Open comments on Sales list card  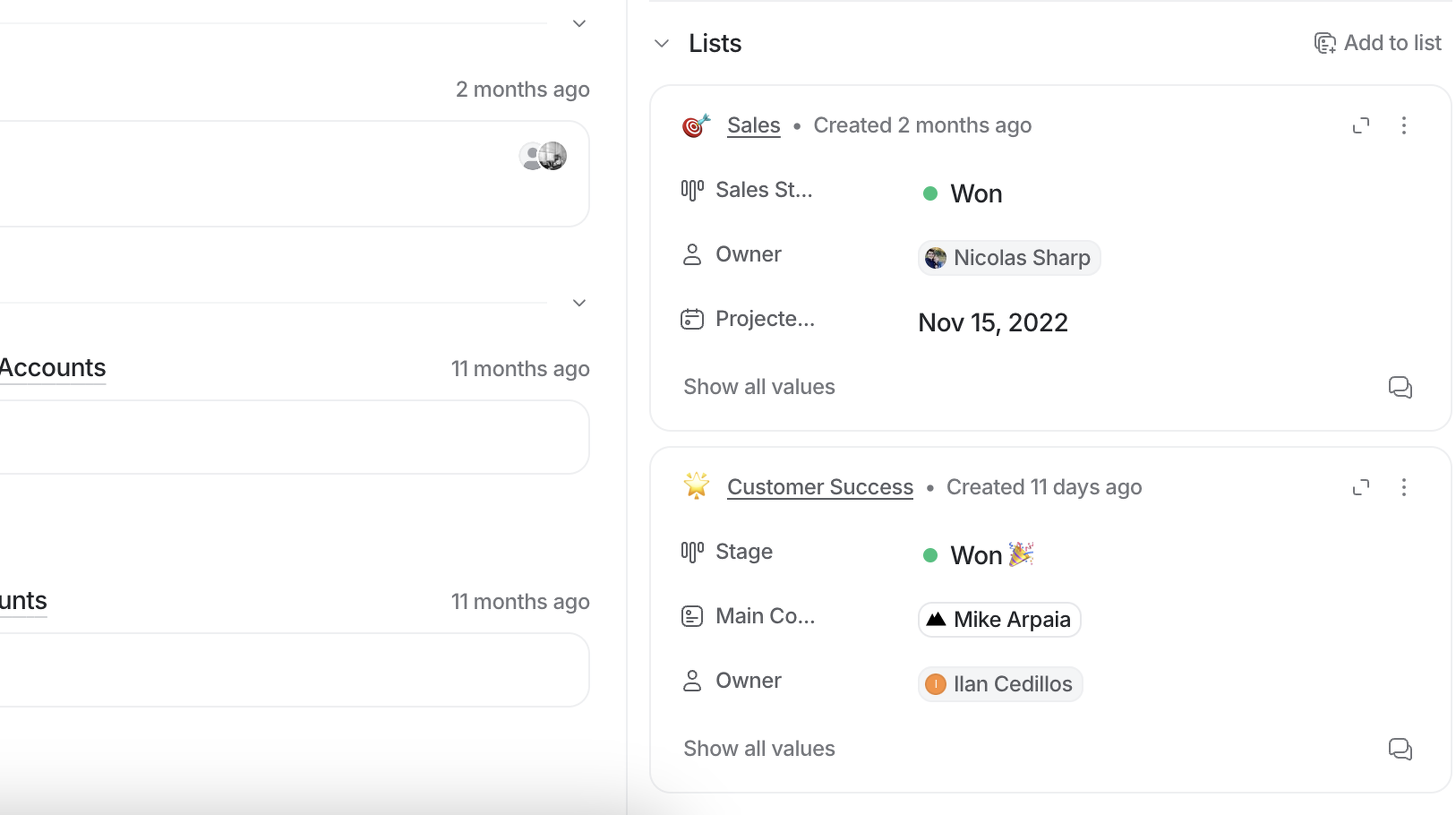tap(1400, 387)
